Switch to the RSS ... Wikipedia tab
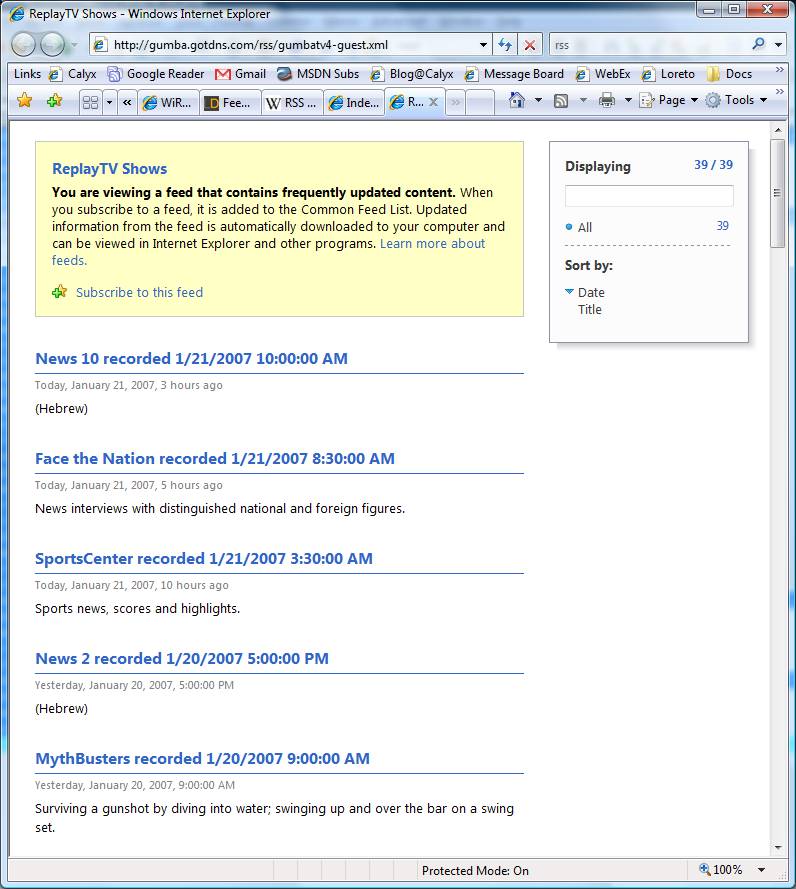The height and width of the screenshot is (889, 796). pyautogui.click(x=292, y=103)
